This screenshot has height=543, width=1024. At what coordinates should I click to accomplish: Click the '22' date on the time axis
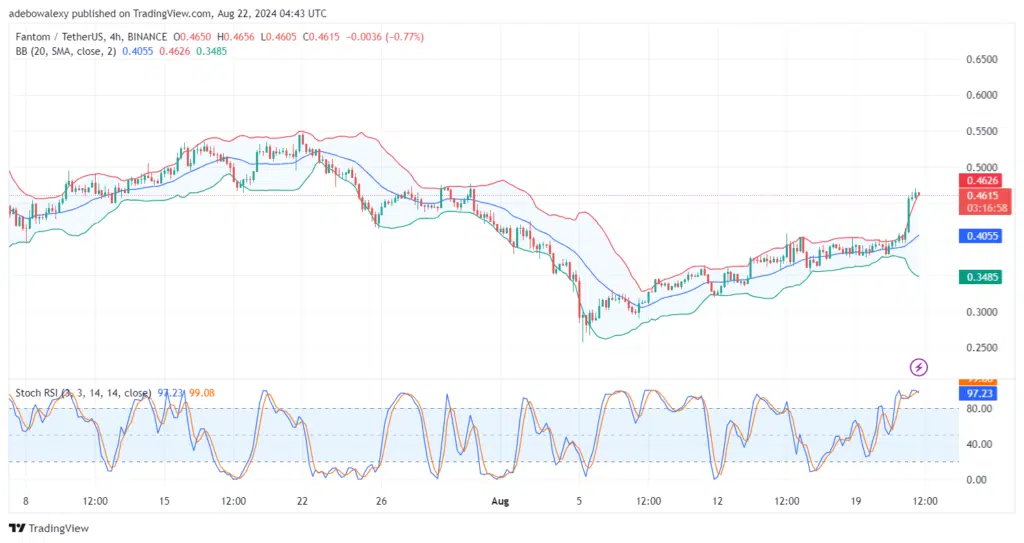[x=301, y=498]
